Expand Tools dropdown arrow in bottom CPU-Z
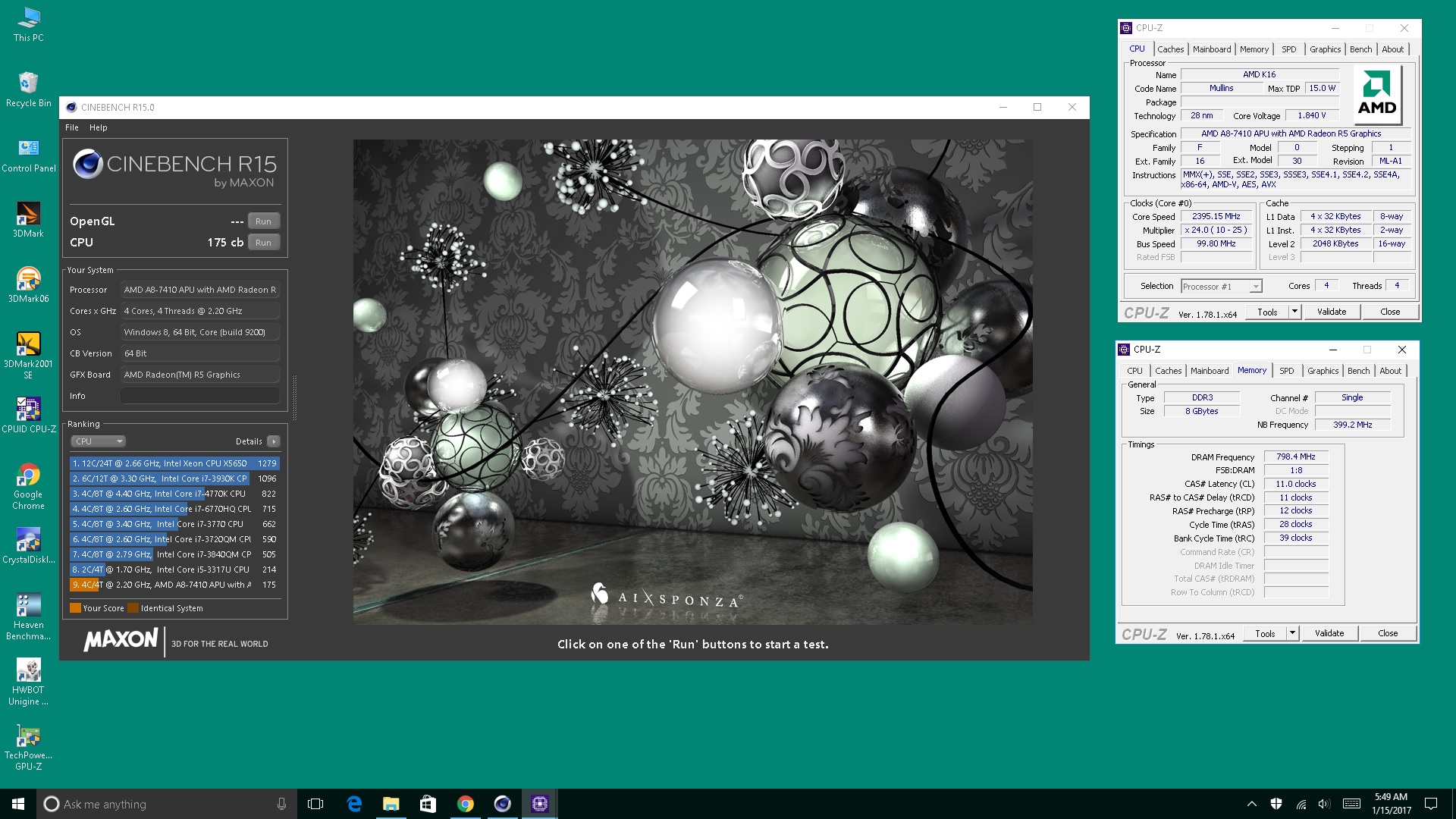Viewport: 1456px width, 819px height. [x=1292, y=633]
